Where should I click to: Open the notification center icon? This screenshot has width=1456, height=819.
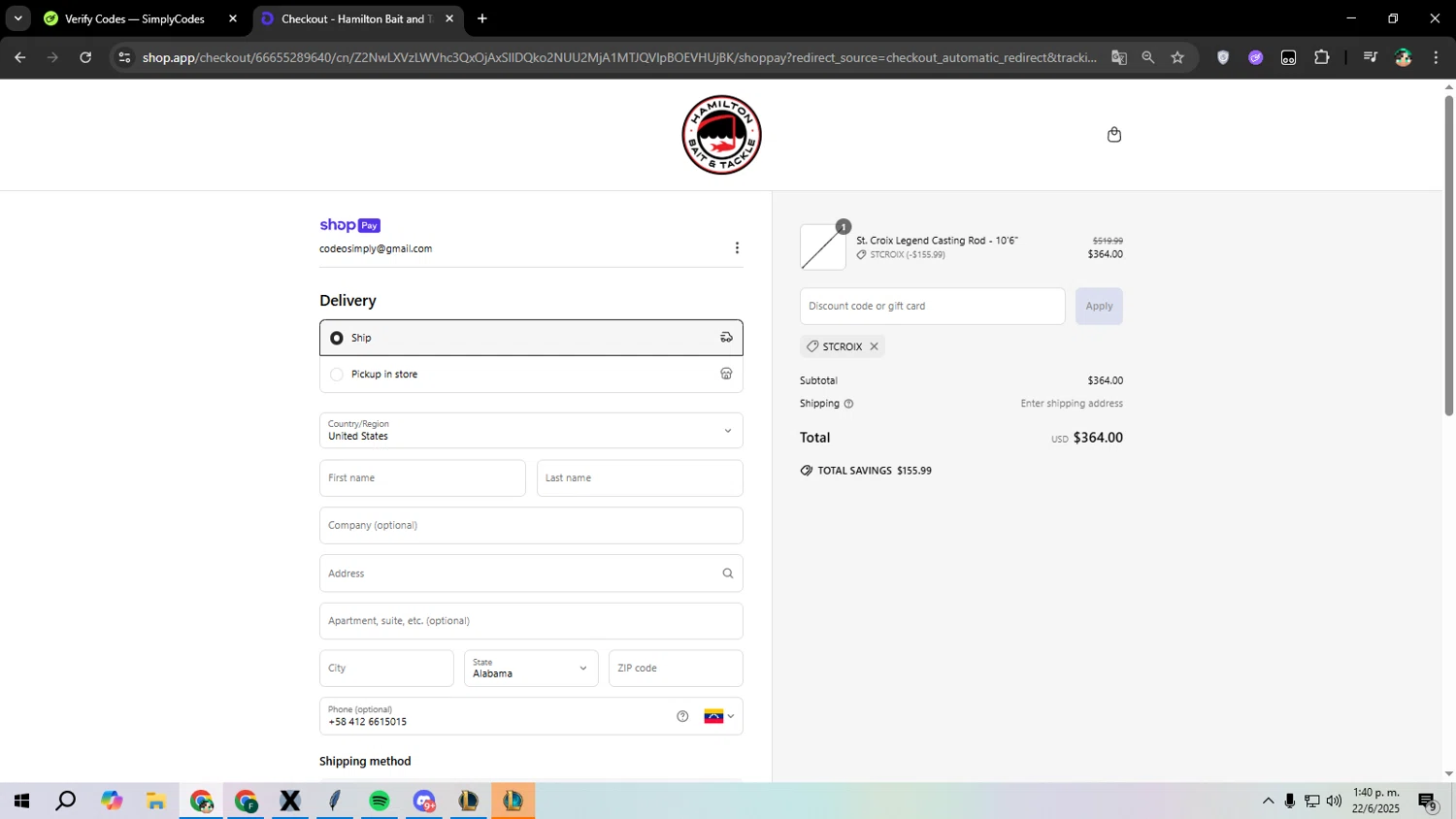click(1427, 802)
